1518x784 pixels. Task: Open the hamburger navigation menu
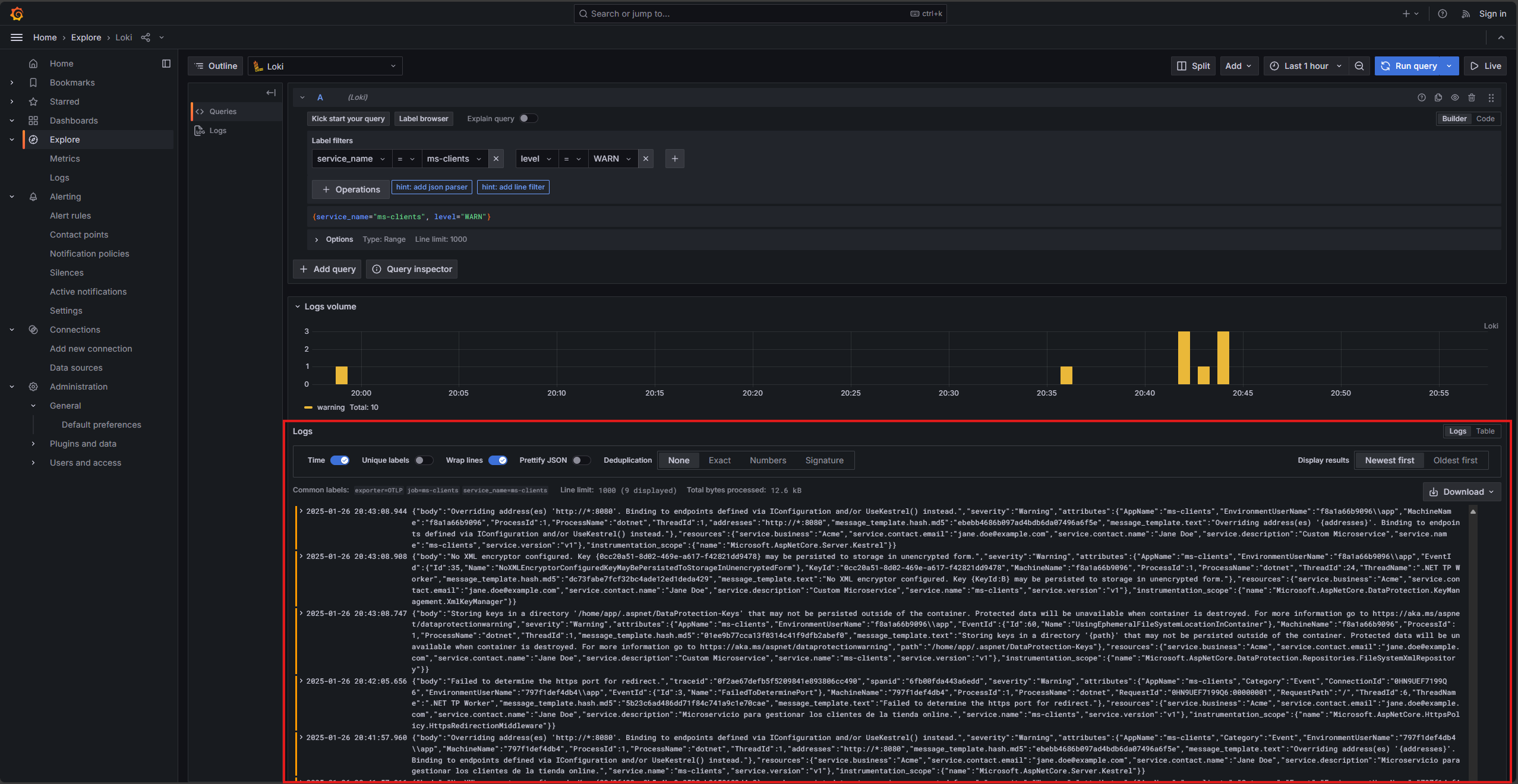pos(17,37)
